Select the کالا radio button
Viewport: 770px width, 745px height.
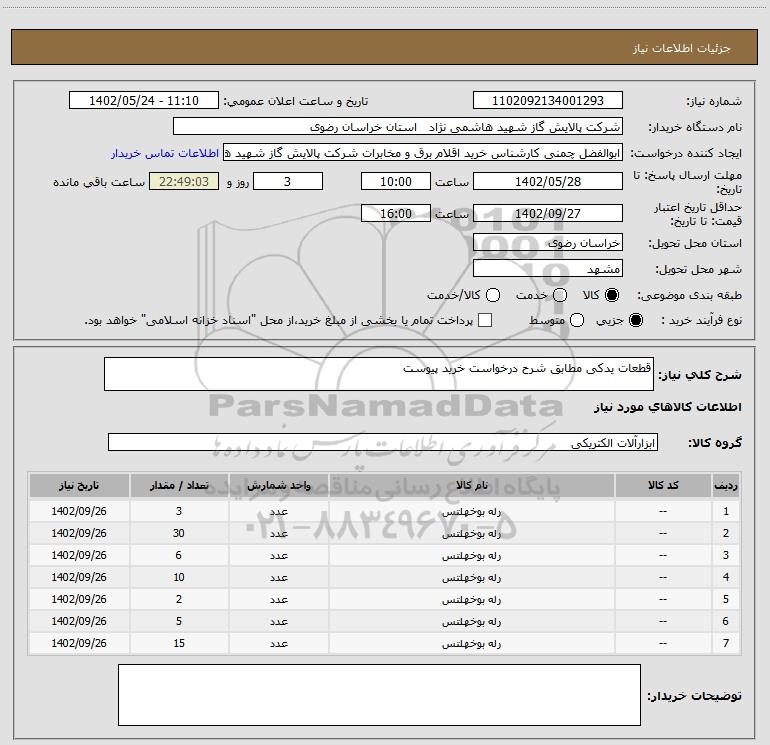(x=612, y=296)
